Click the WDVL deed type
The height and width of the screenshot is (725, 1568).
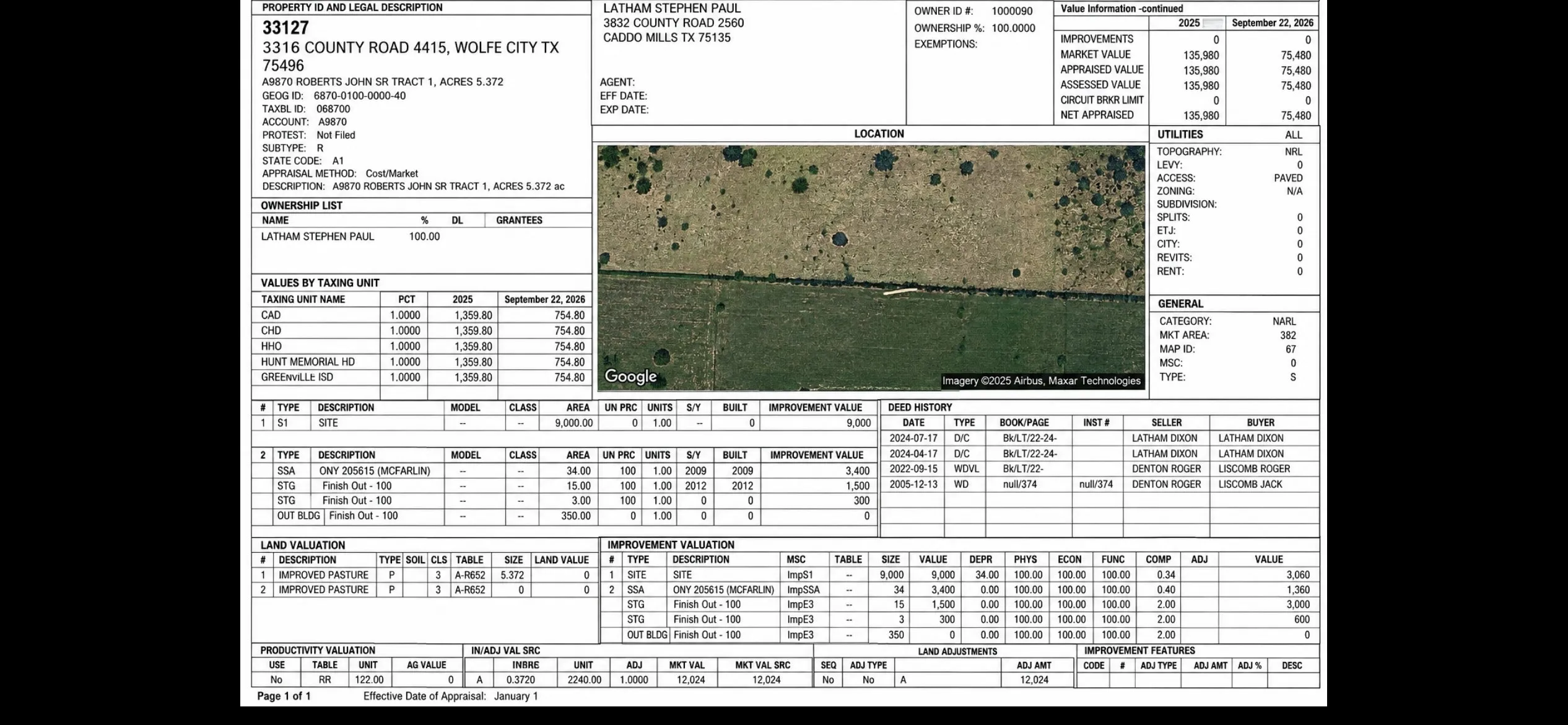coord(966,469)
